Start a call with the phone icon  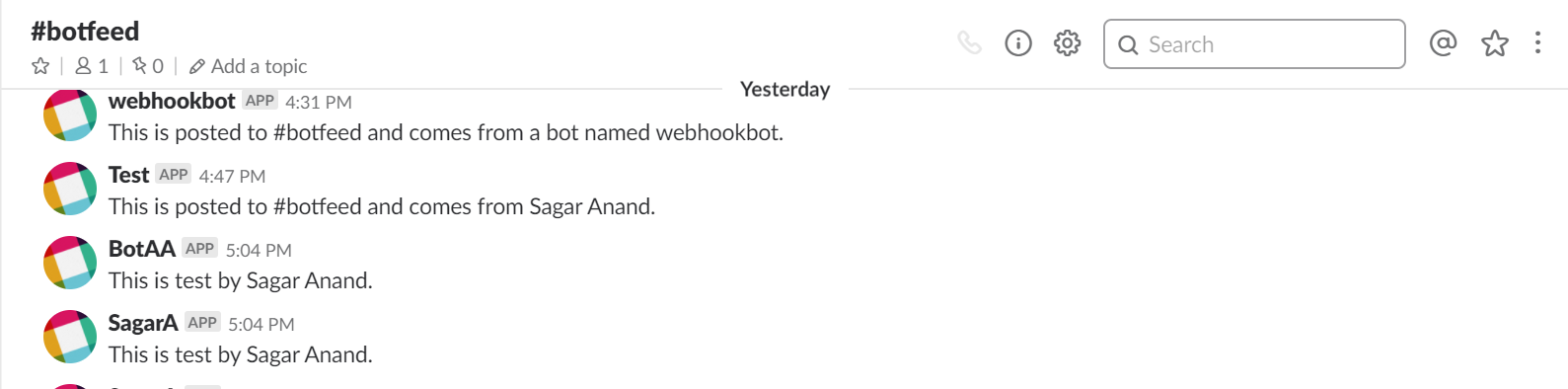(969, 43)
